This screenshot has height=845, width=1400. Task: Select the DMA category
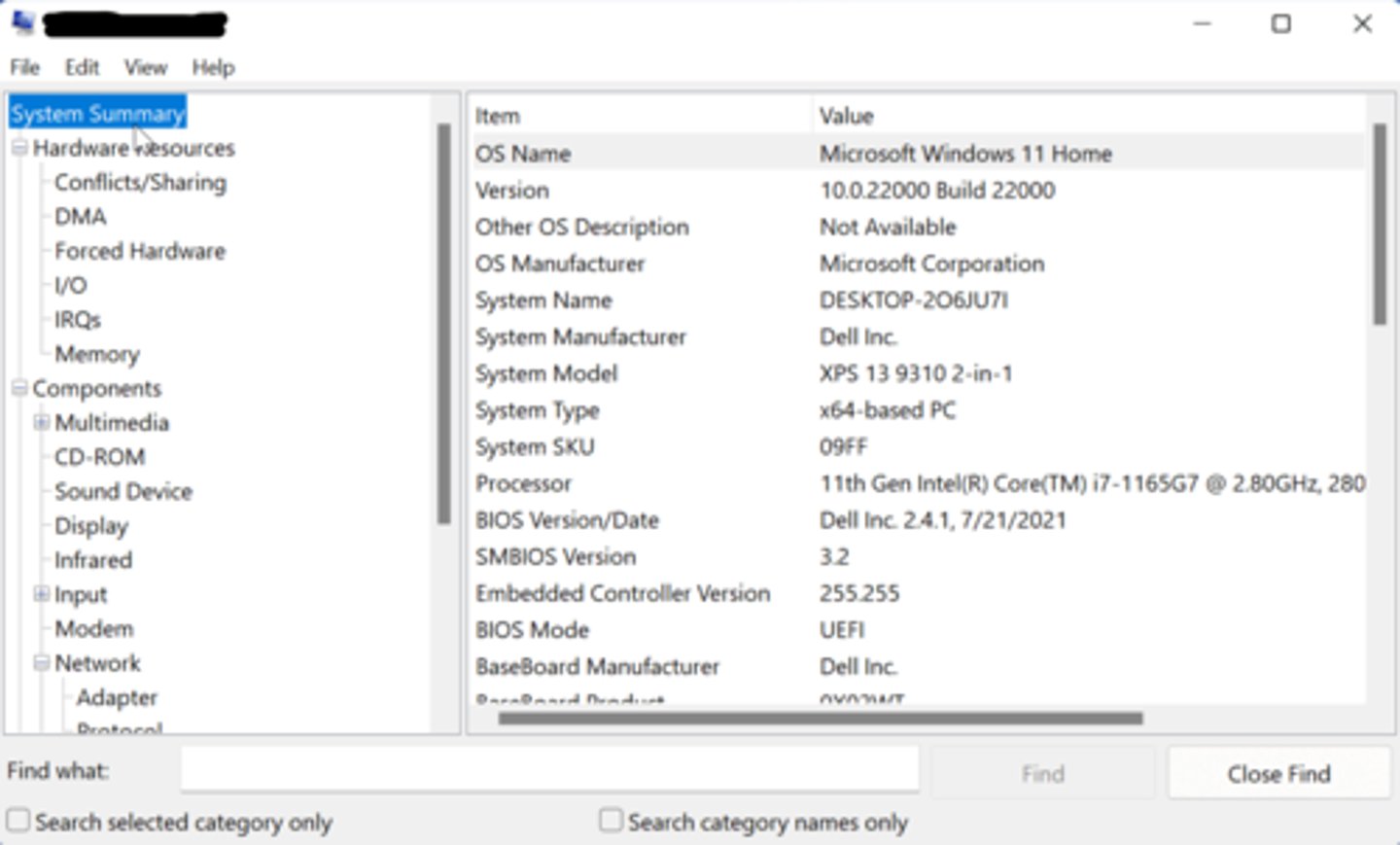point(80,217)
